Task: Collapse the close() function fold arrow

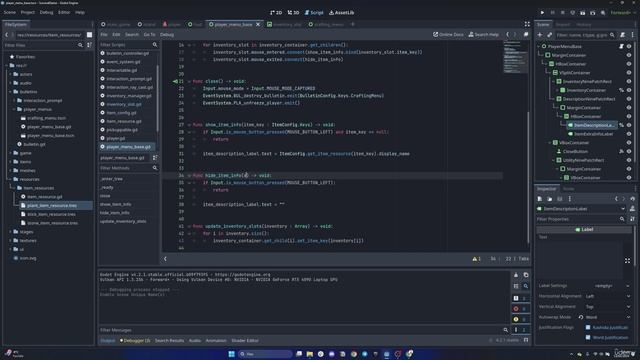Action: point(189,81)
